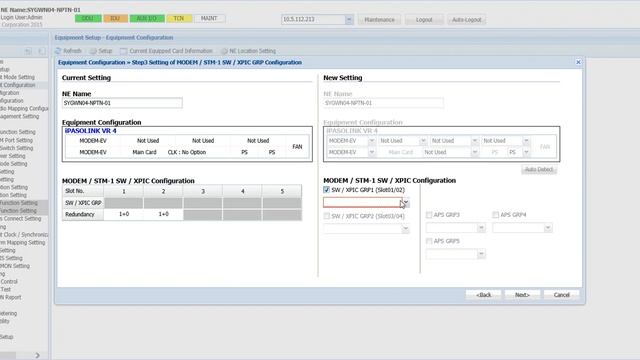Open the Report sidebar item

pyautogui.click(x=11, y=298)
